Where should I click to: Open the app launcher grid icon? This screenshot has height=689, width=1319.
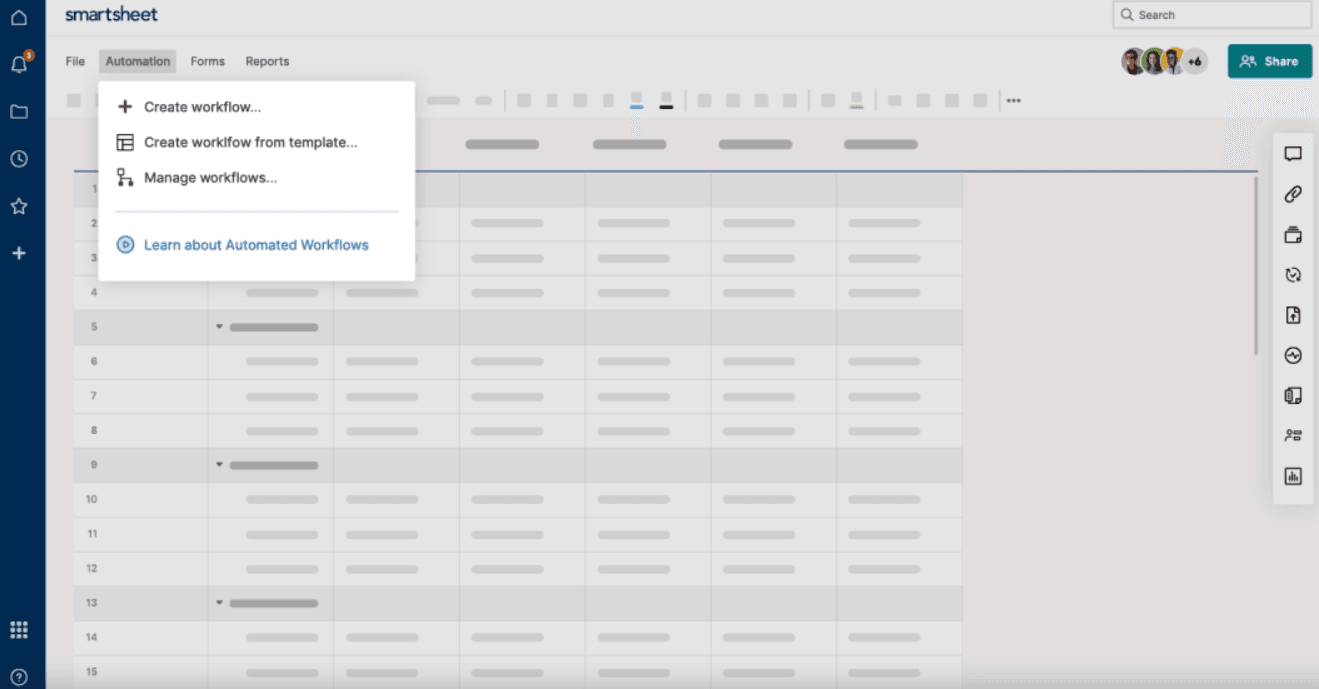pyautogui.click(x=19, y=630)
